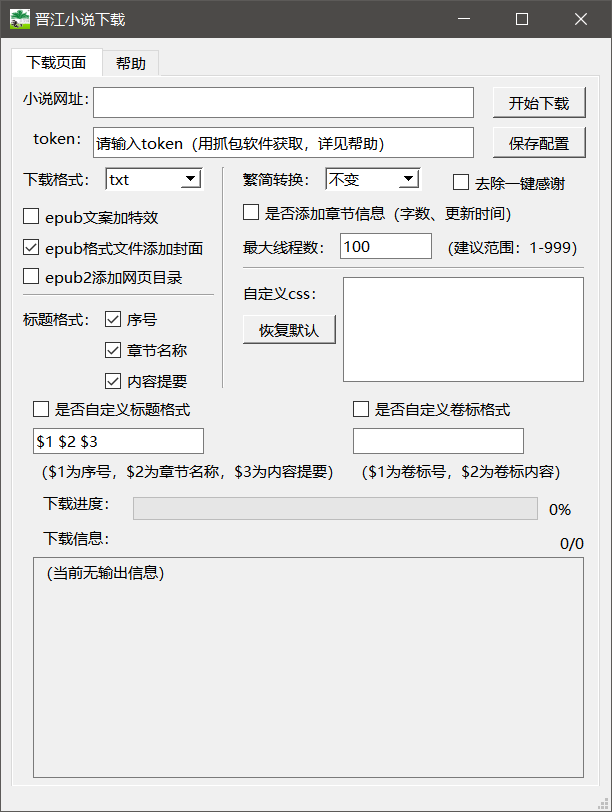Image resolution: width=612 pixels, height=812 pixels.
Task: Click the token input field
Action: coord(283,142)
